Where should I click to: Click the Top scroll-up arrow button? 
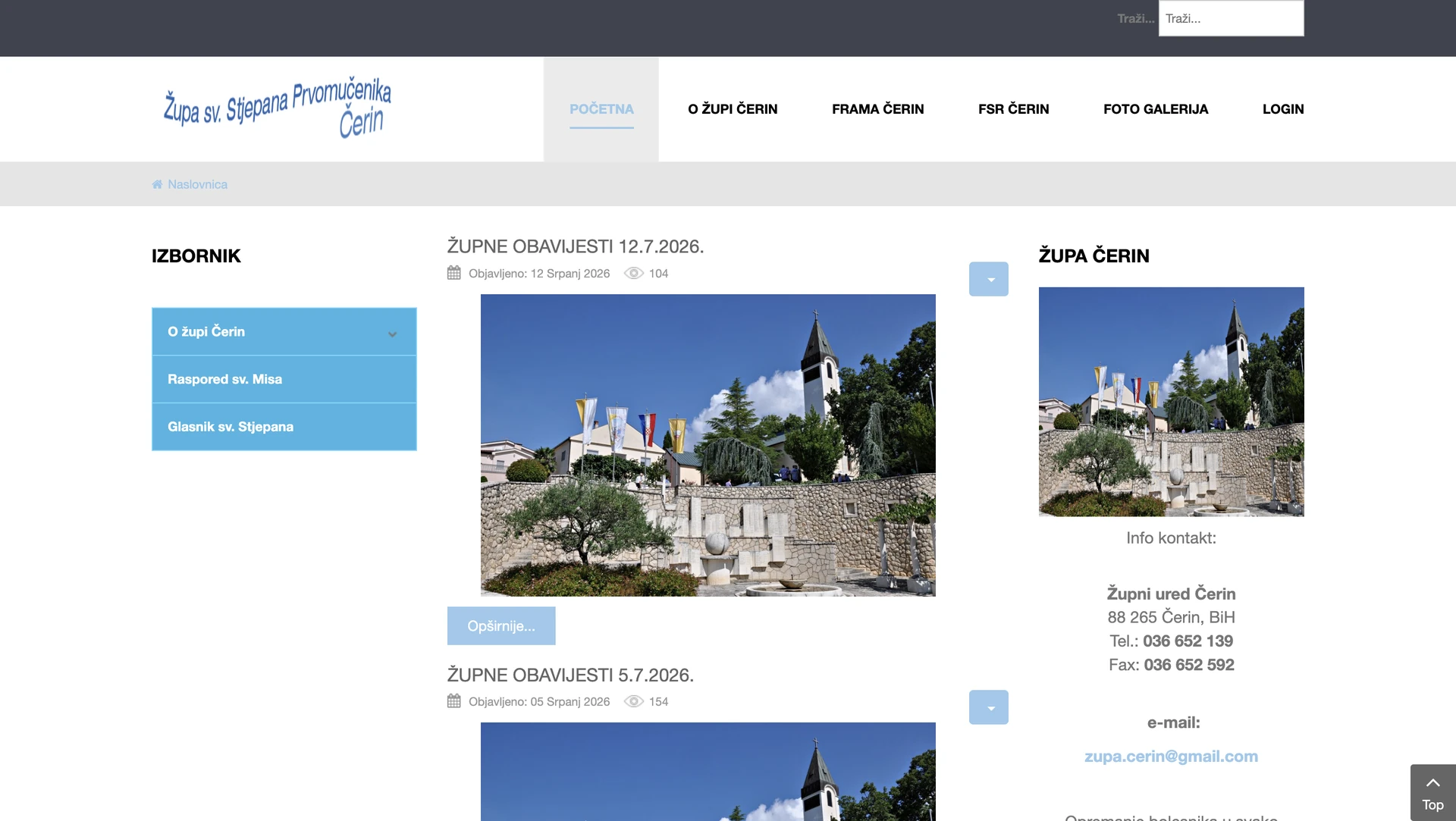1432,792
